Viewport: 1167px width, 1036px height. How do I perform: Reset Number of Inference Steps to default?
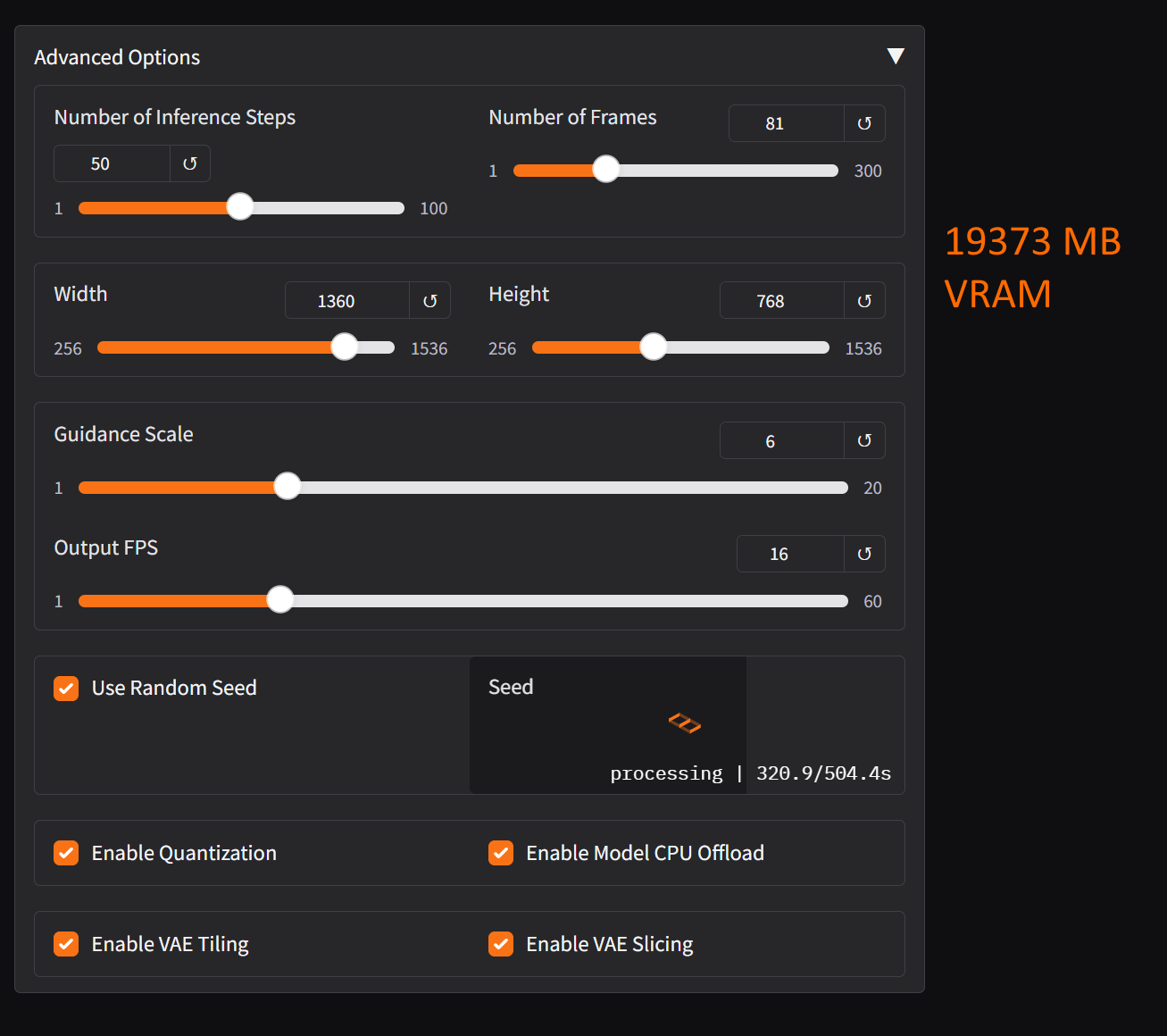190,163
